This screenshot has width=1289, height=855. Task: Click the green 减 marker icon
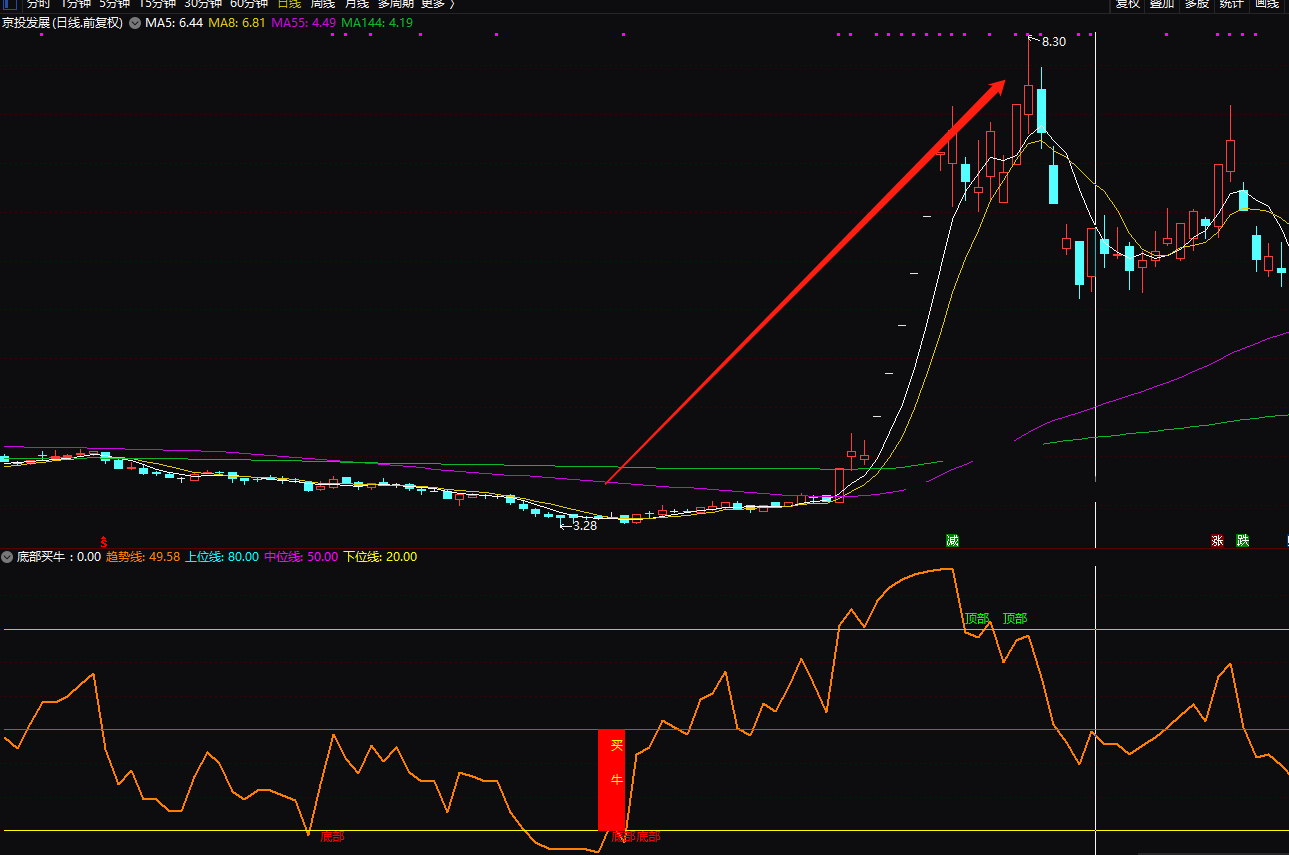(952, 541)
